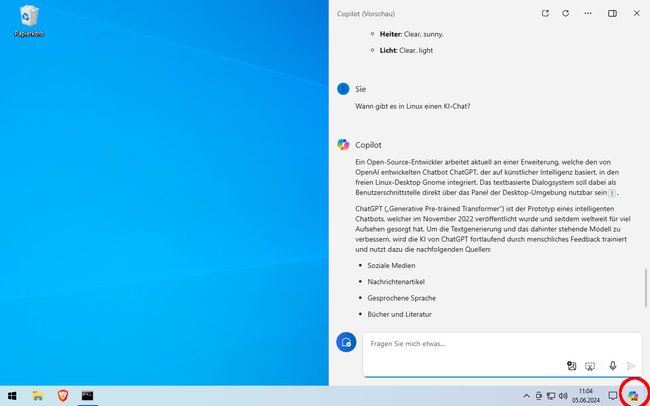650x406 pixels.
Task: Open the notification center icon
Action: (x=613, y=396)
